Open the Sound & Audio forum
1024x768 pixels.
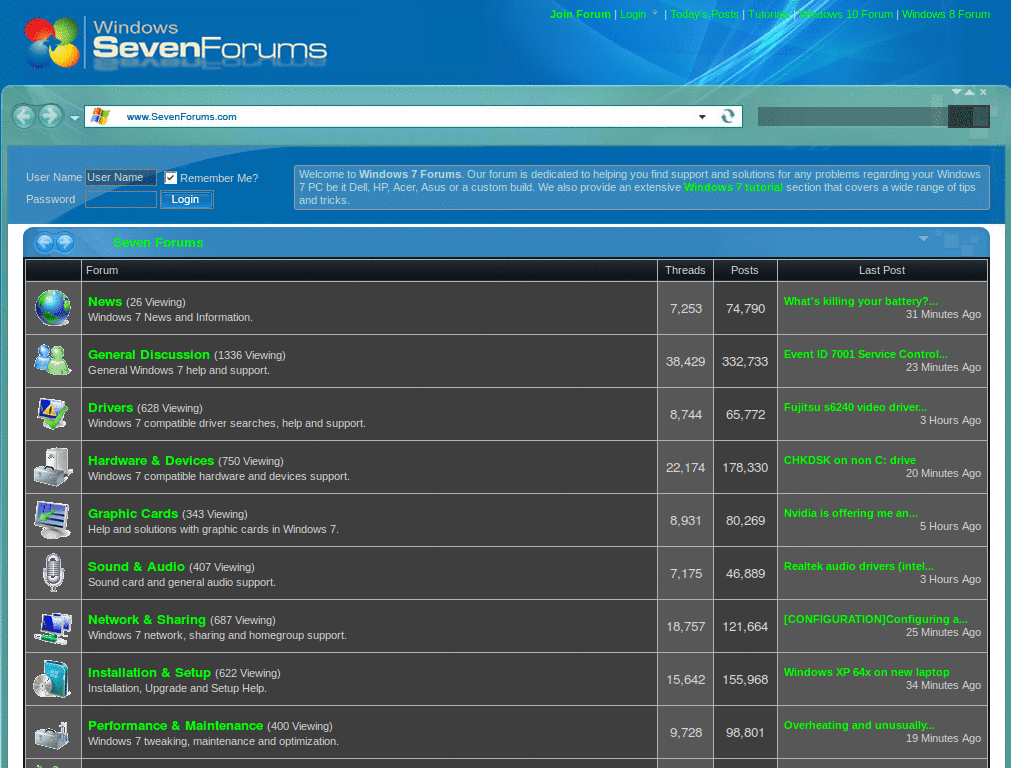click(x=136, y=567)
